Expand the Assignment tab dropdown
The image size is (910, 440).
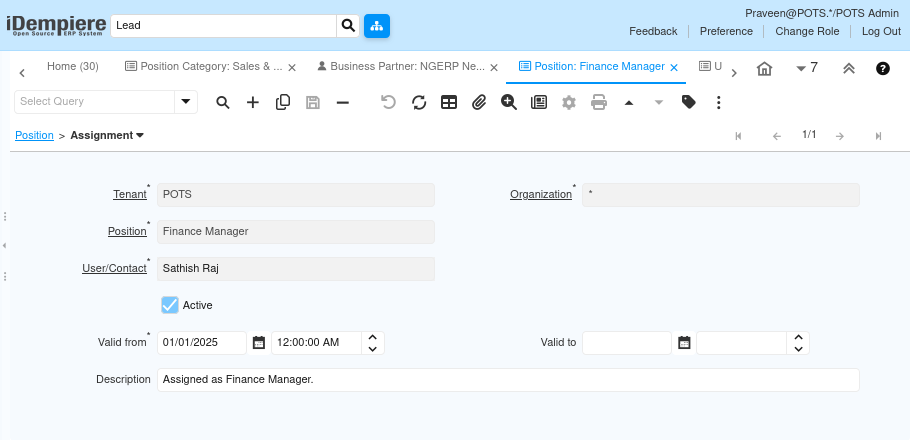click(140, 135)
